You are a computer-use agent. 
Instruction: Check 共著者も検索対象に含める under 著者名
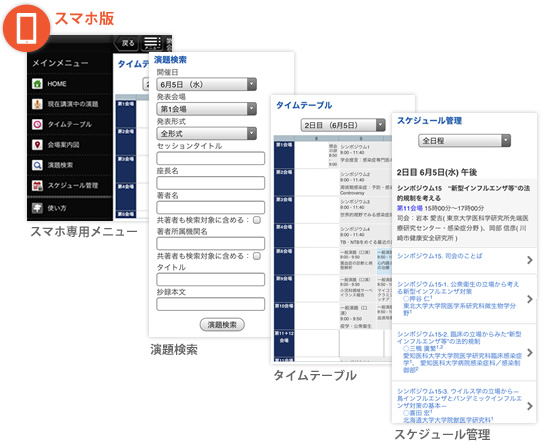pos(257,220)
